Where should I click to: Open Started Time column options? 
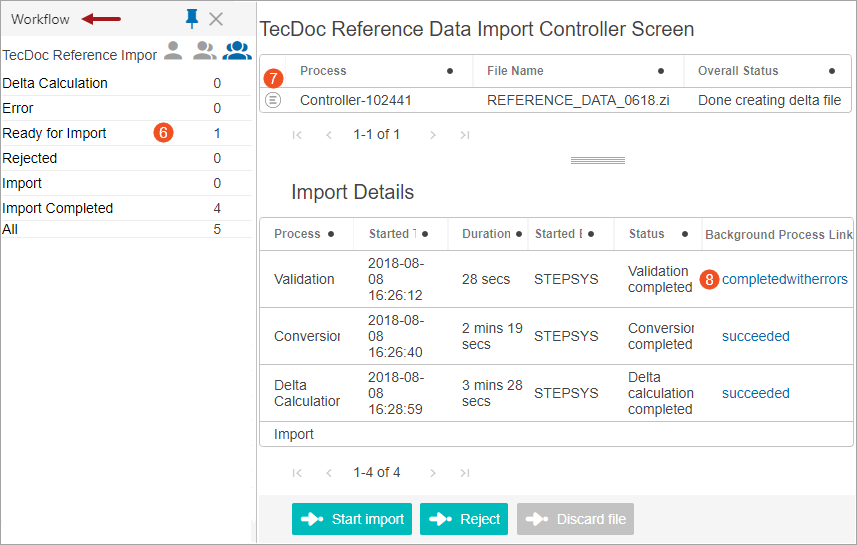[425, 234]
